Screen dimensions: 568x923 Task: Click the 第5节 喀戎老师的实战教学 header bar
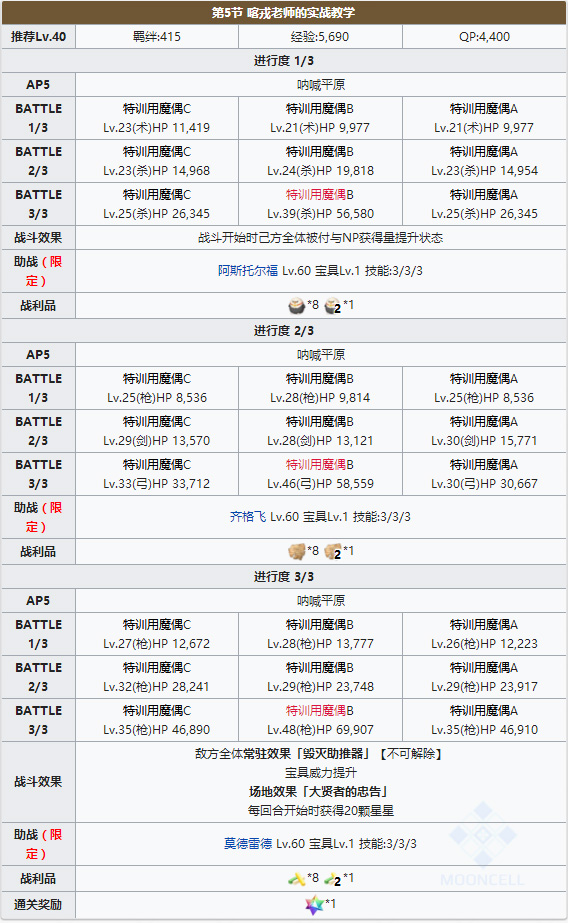pyautogui.click(x=284, y=12)
